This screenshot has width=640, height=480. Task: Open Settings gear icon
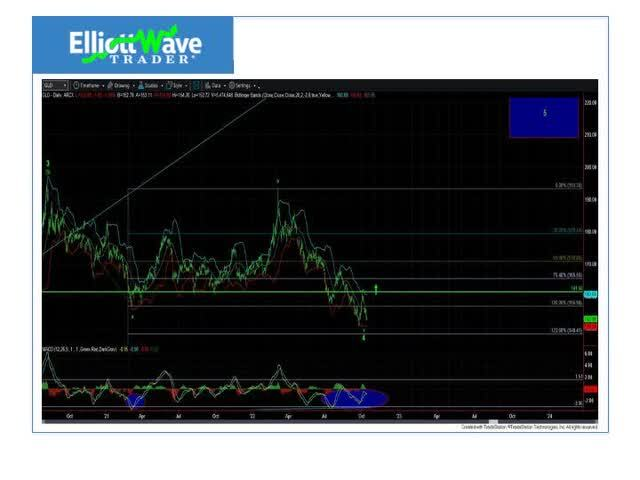click(x=232, y=86)
